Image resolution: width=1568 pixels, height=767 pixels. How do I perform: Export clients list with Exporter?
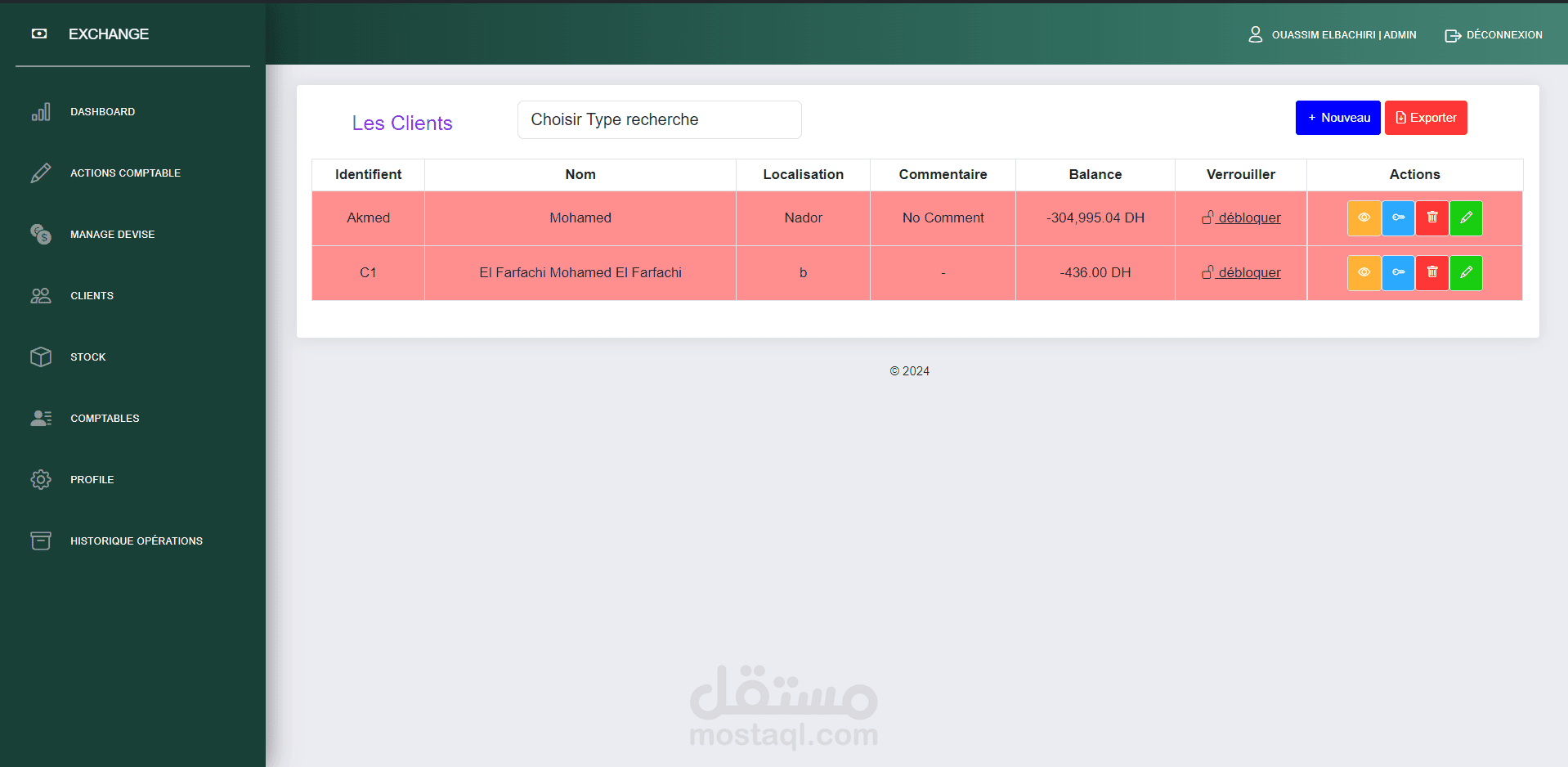coord(1426,118)
